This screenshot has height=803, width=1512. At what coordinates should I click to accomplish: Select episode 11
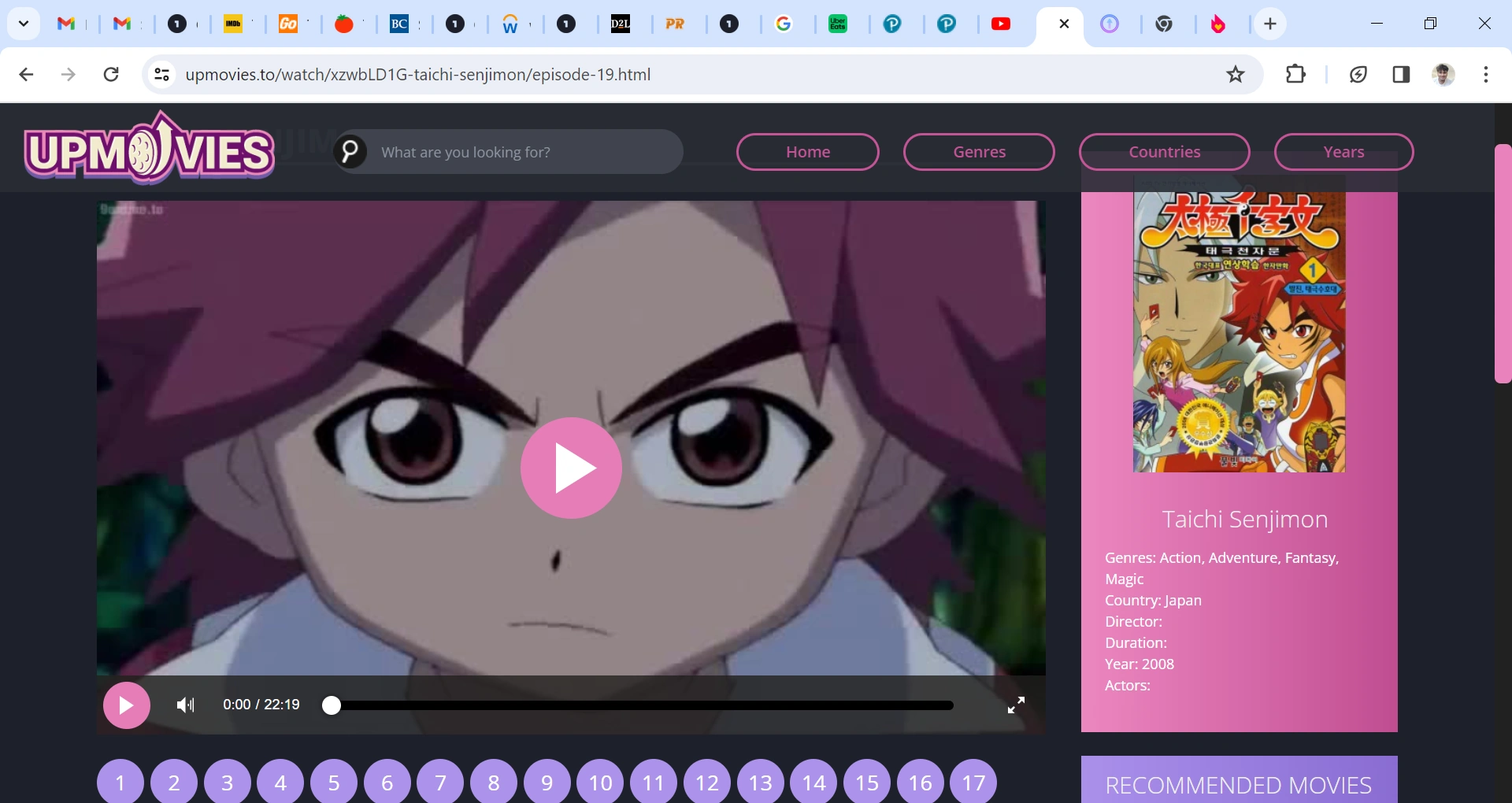tap(654, 783)
